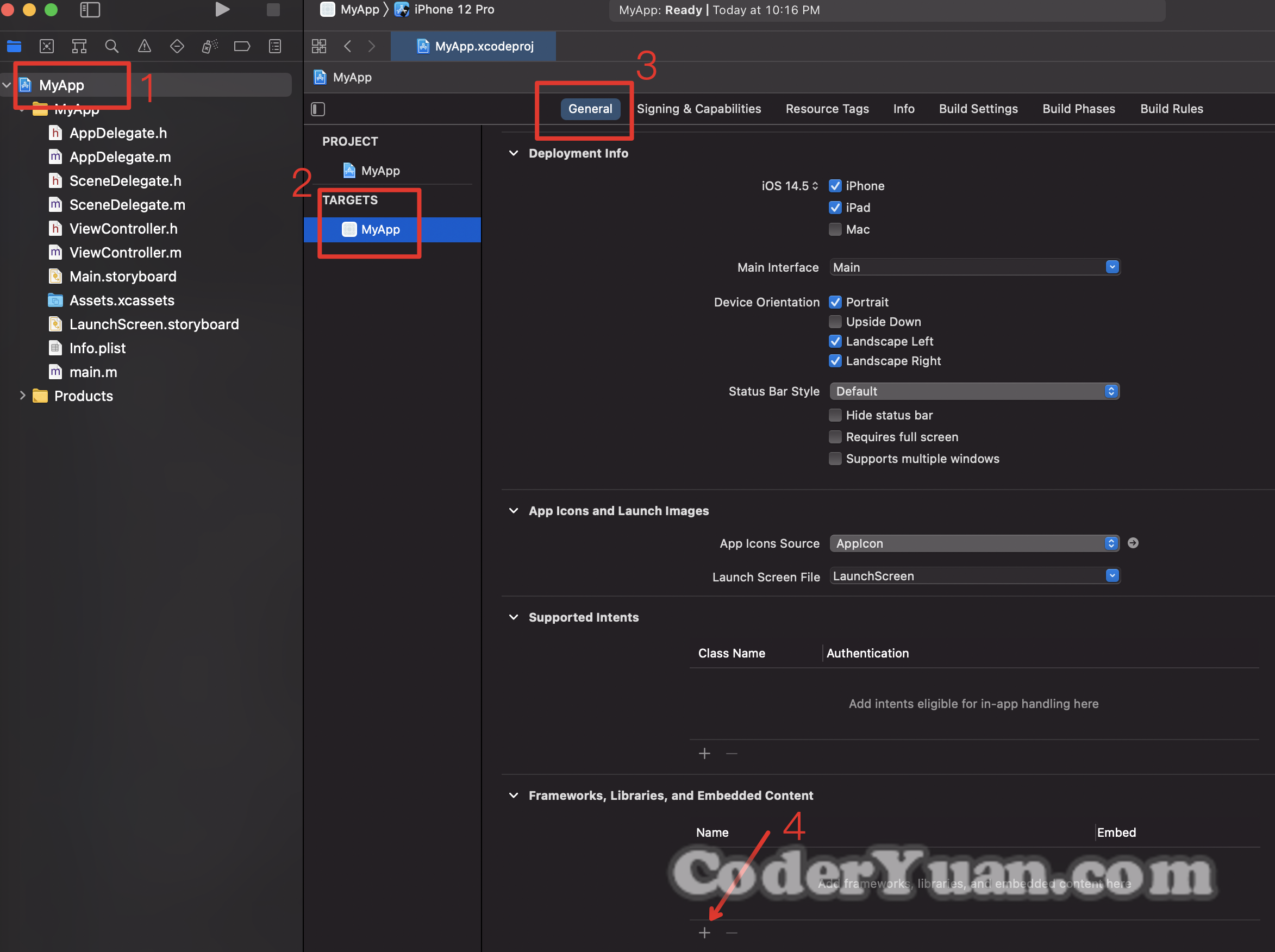The width and height of the screenshot is (1275, 952).
Task: Toggle the navigator sidebar icon in title bar
Action: [90, 10]
